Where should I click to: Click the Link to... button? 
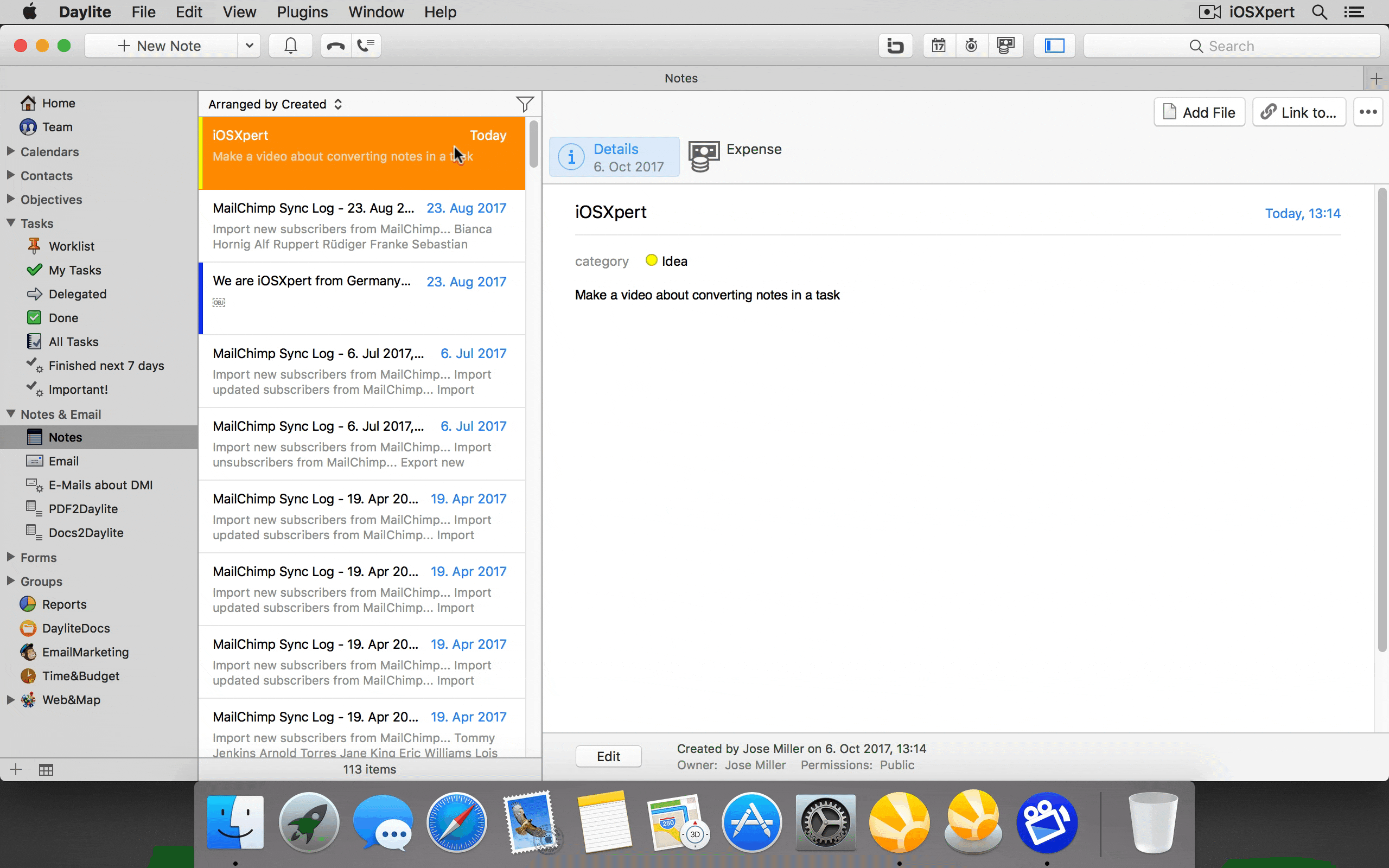pos(1299,112)
